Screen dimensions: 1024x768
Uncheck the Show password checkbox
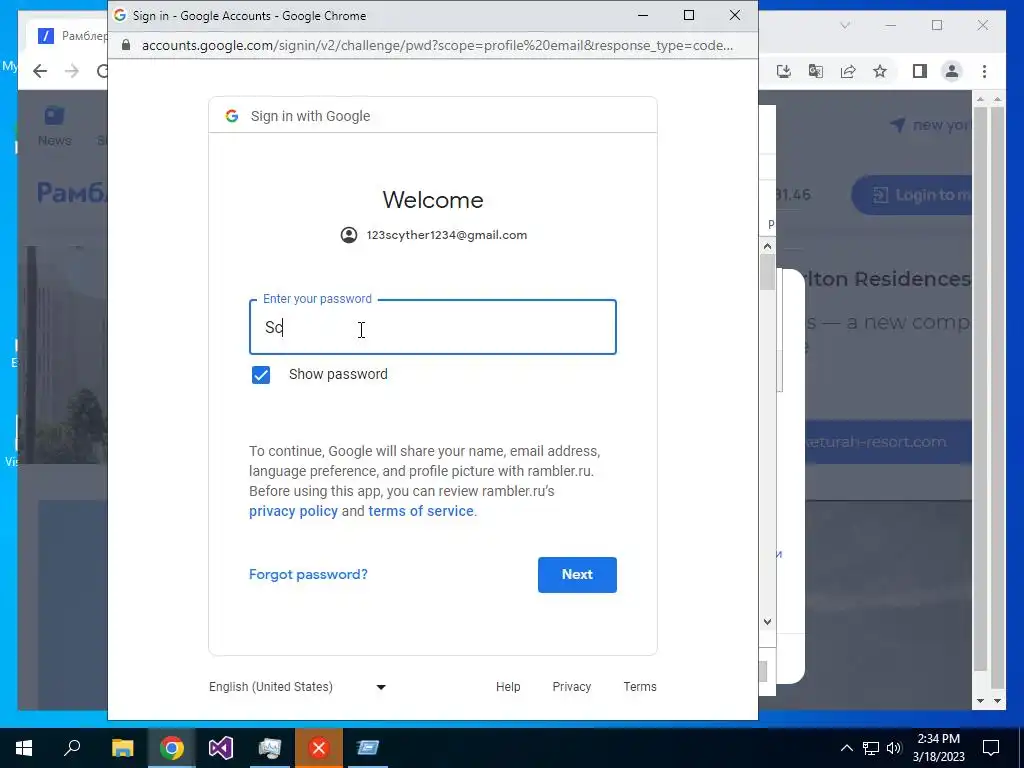coord(261,375)
